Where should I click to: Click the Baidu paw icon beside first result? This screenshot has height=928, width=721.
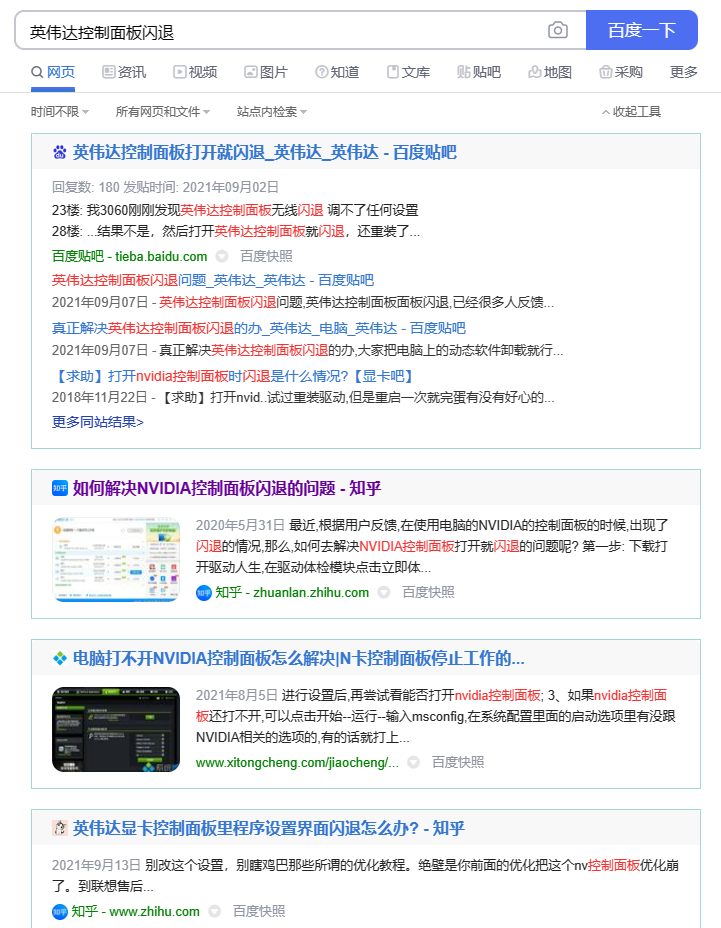(60, 153)
